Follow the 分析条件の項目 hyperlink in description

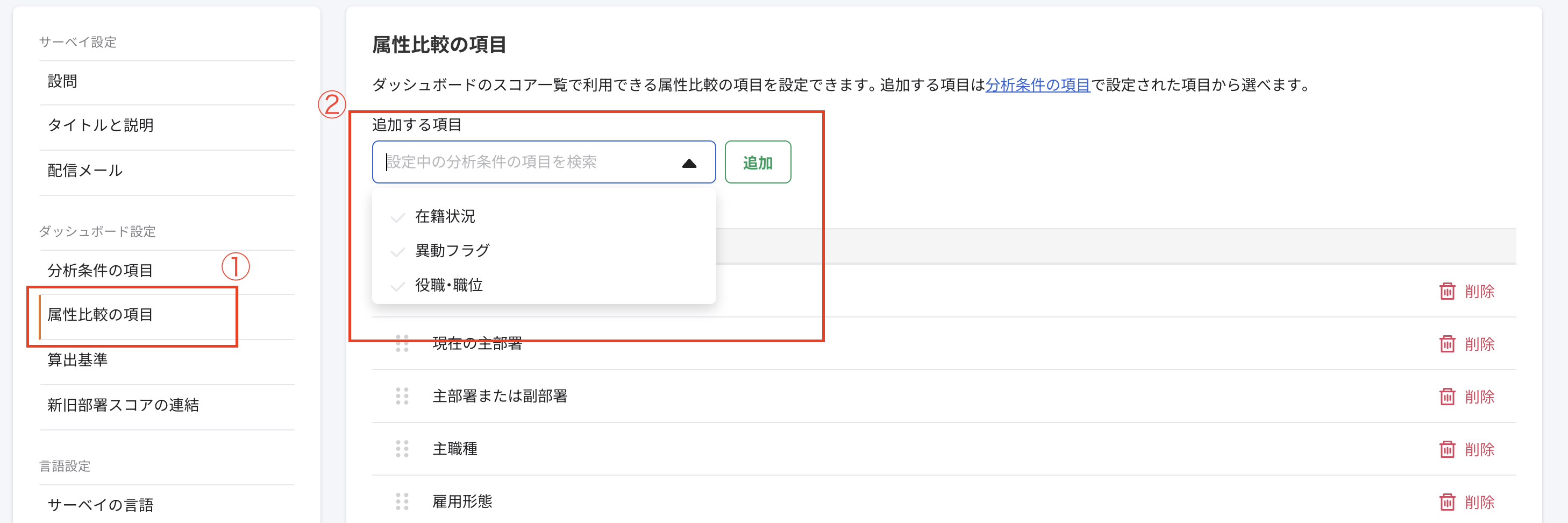click(x=1037, y=85)
